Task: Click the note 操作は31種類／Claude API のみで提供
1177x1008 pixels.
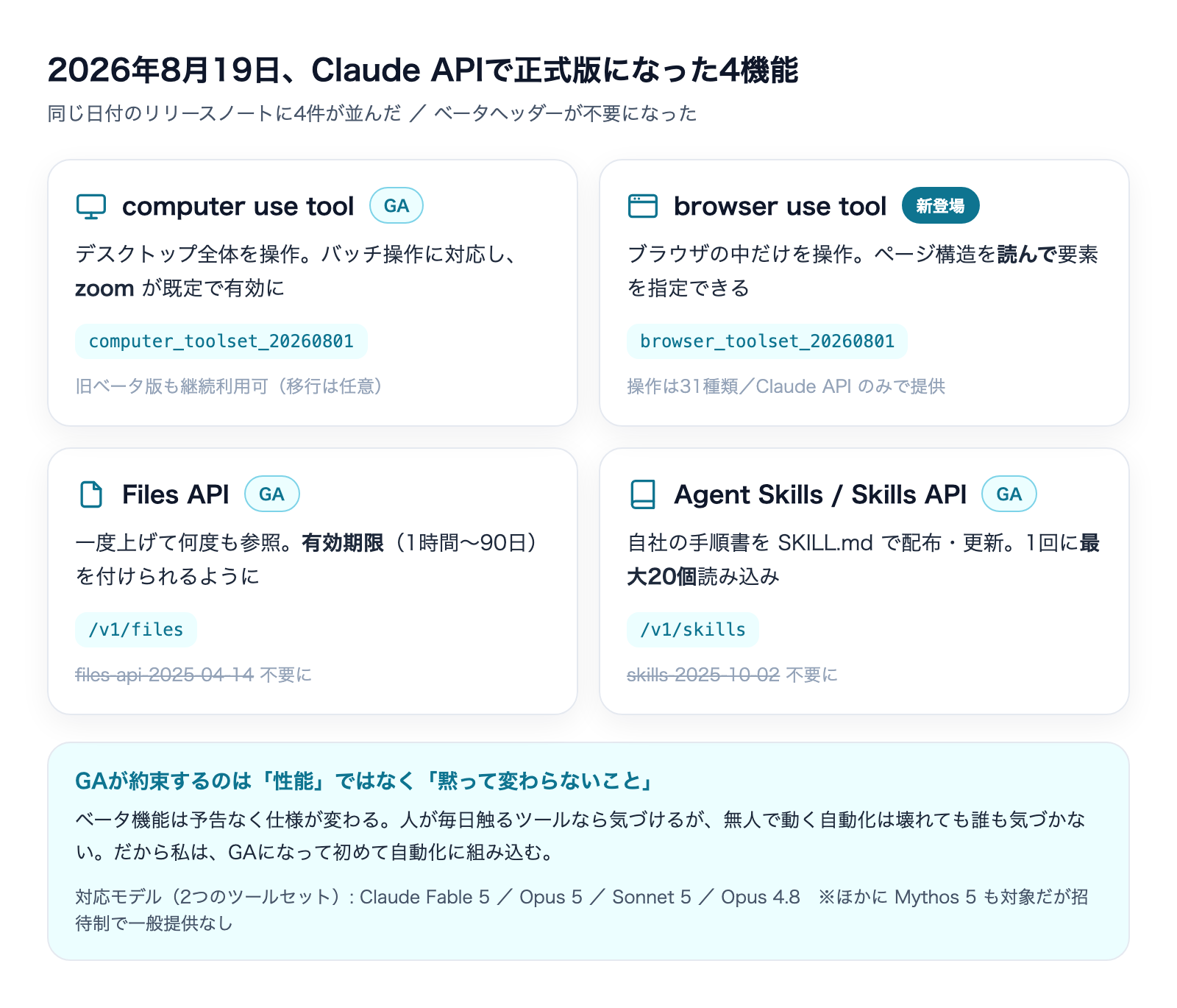Action: [x=786, y=386]
